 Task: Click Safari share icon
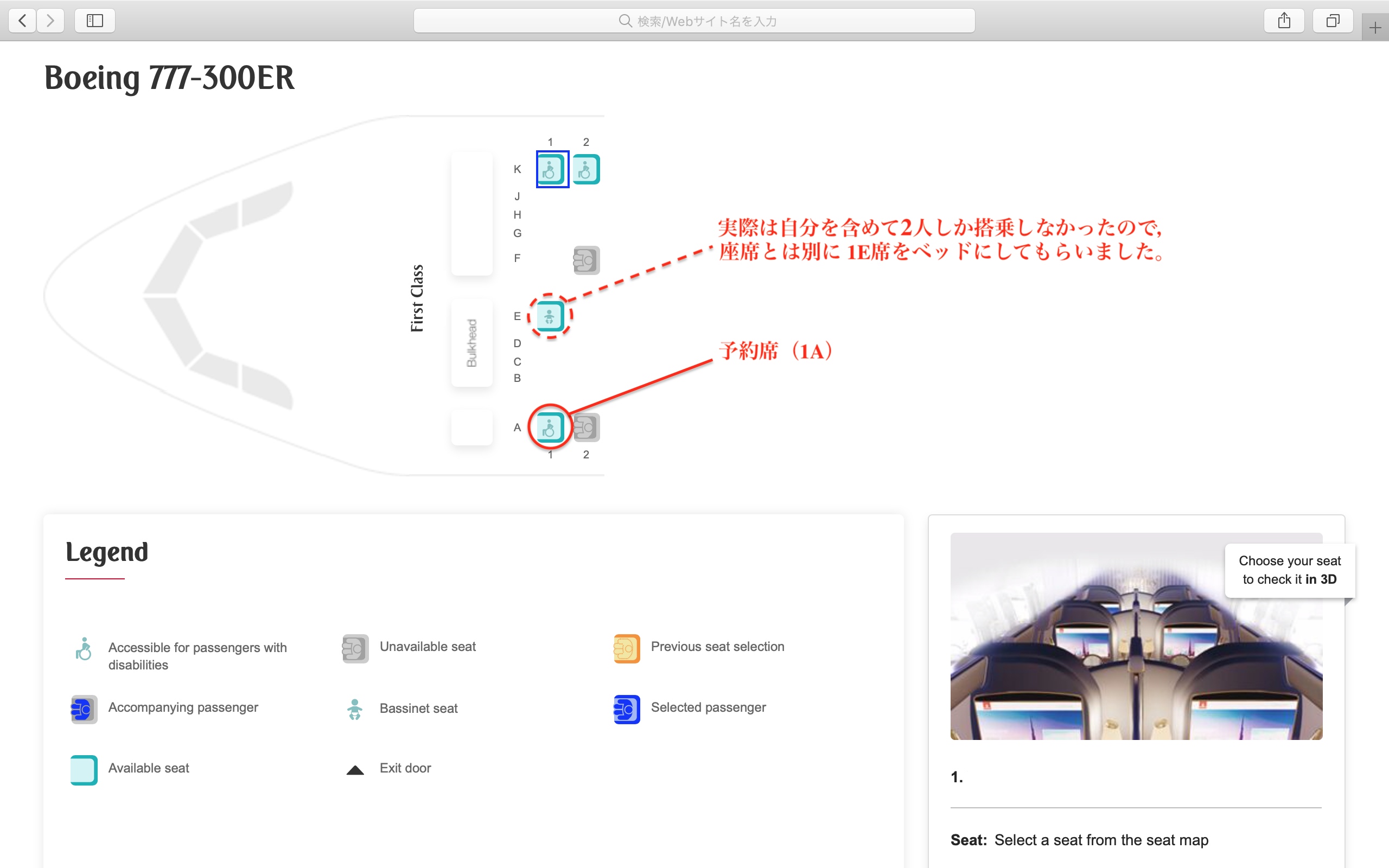(x=1284, y=21)
